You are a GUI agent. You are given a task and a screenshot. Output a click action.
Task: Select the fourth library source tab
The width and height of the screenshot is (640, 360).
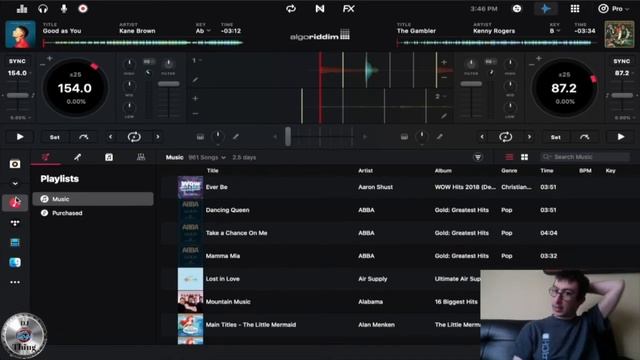pyautogui.click(x=141, y=157)
